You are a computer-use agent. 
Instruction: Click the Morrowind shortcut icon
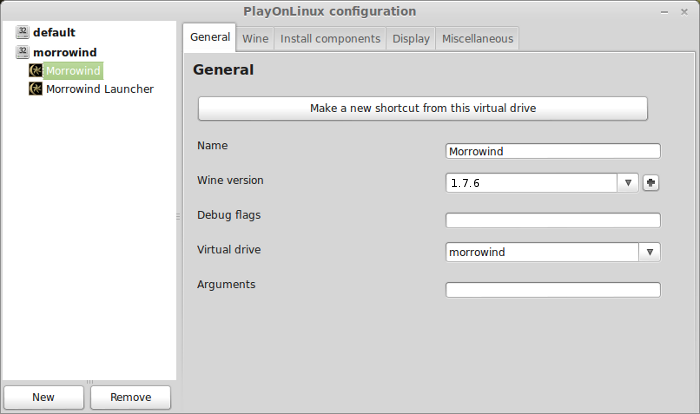[35, 70]
